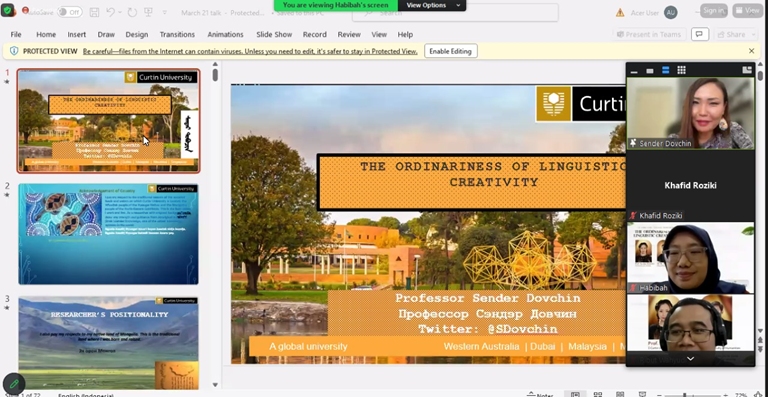
Task: Click the Redo/Repeat icon
Action: pos(132,12)
